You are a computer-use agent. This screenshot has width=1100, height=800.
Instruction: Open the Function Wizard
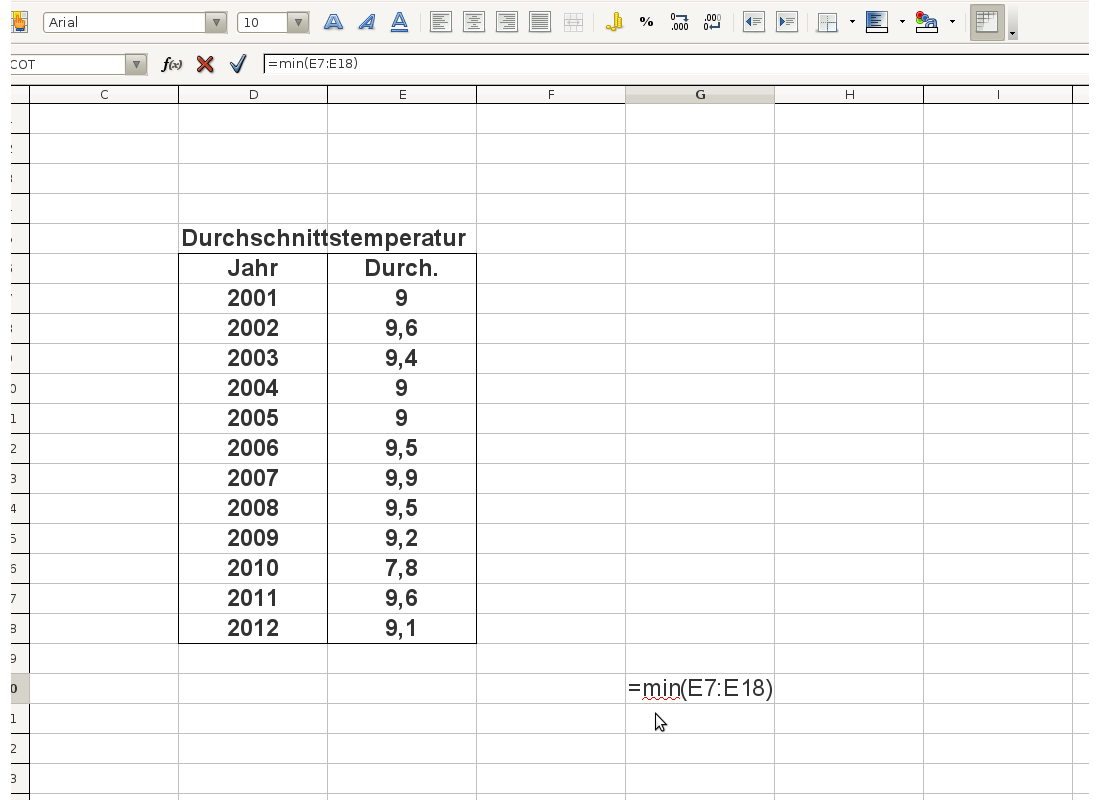(x=172, y=64)
